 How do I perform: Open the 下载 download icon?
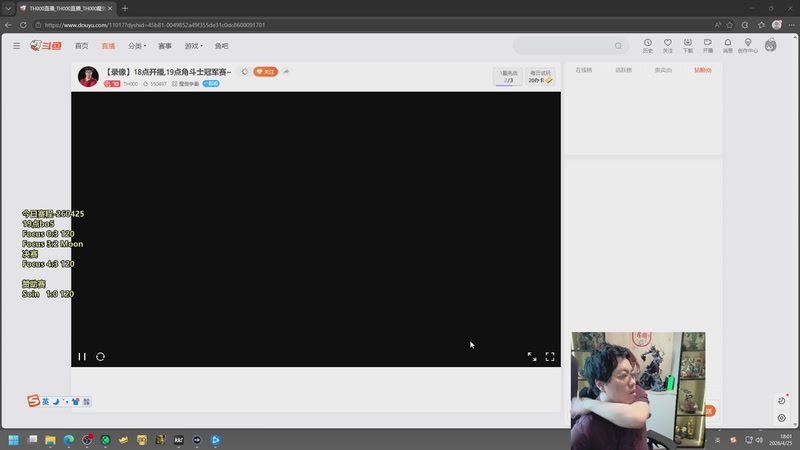coord(688,45)
